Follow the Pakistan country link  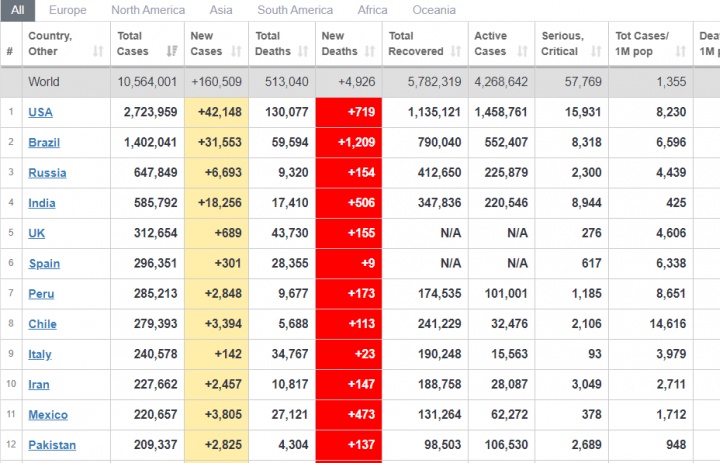[x=51, y=445]
